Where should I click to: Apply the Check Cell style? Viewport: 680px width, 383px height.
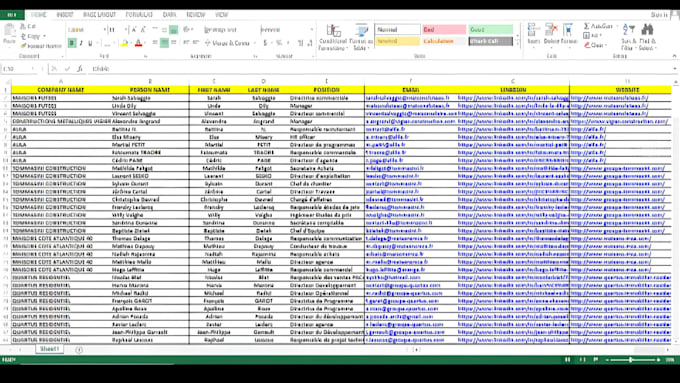491,41
